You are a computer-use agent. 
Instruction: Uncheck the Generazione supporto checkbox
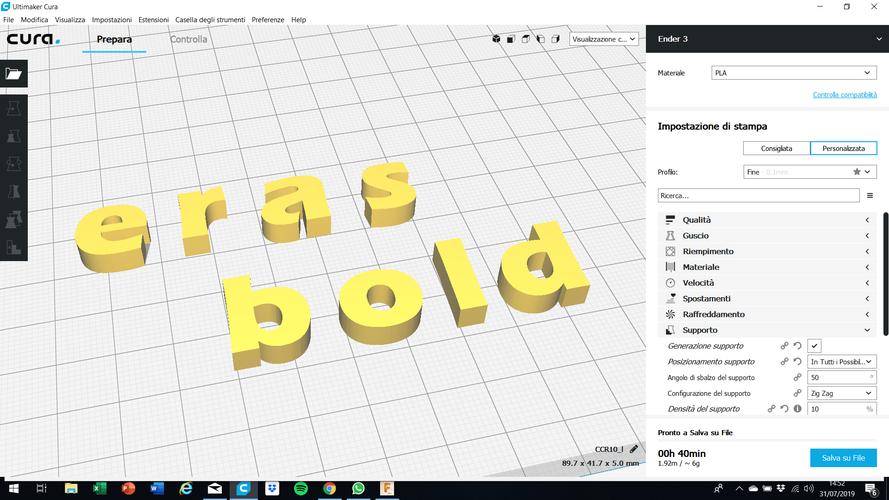814,346
